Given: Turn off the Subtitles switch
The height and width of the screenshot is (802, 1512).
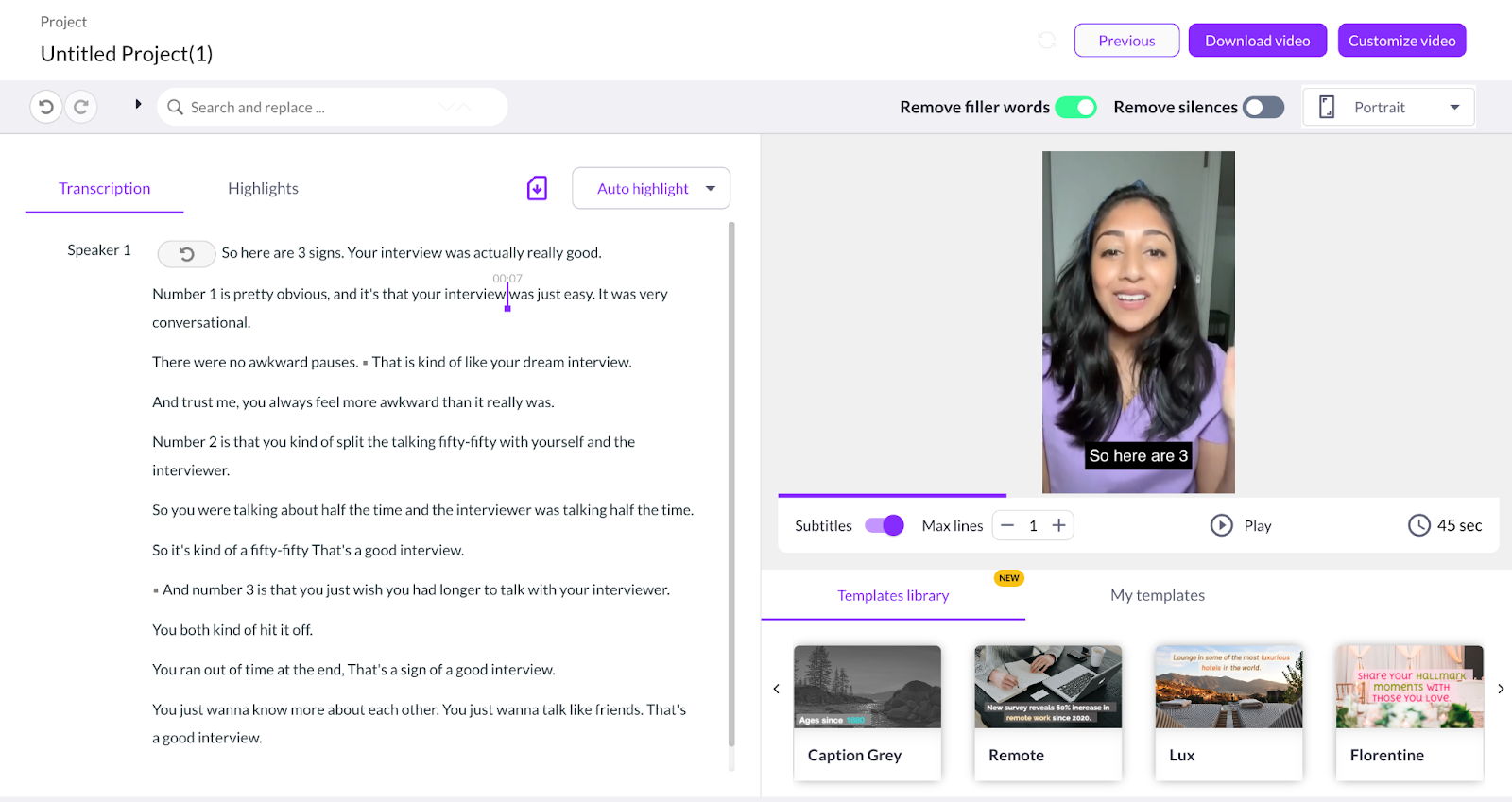Looking at the screenshot, I should (x=885, y=525).
